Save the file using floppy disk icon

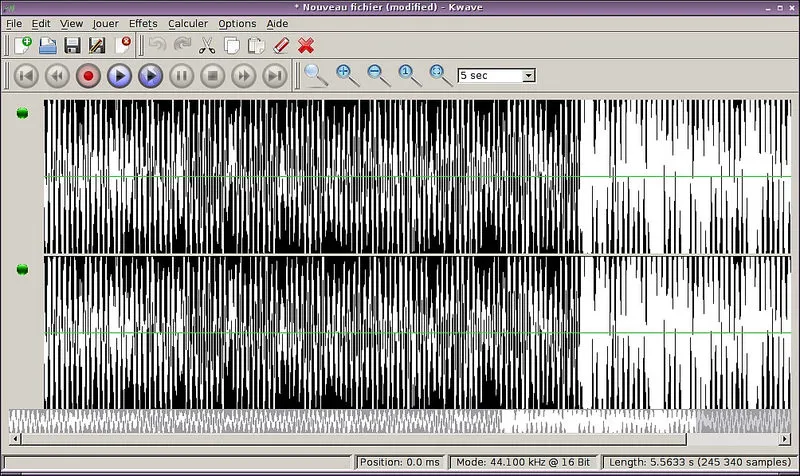tap(72, 45)
